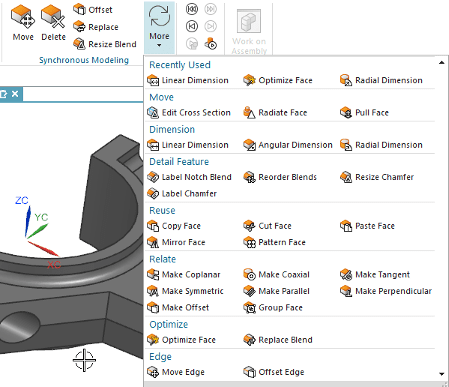Click rewind-to-first feature playback icon
Image resolution: width=449 pixels, height=387 pixels.
click(x=192, y=9)
